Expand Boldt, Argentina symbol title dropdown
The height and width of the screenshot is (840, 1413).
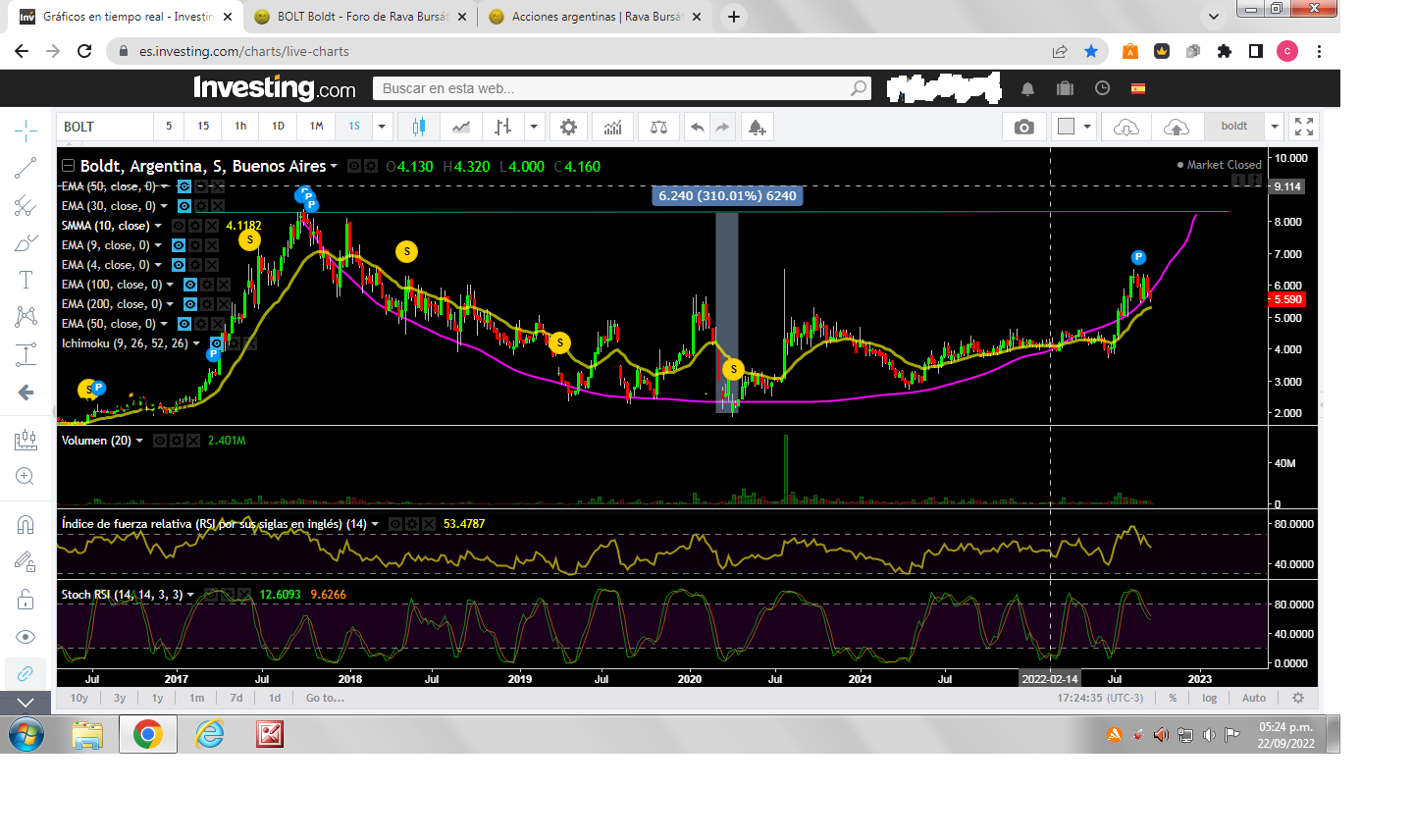334,167
